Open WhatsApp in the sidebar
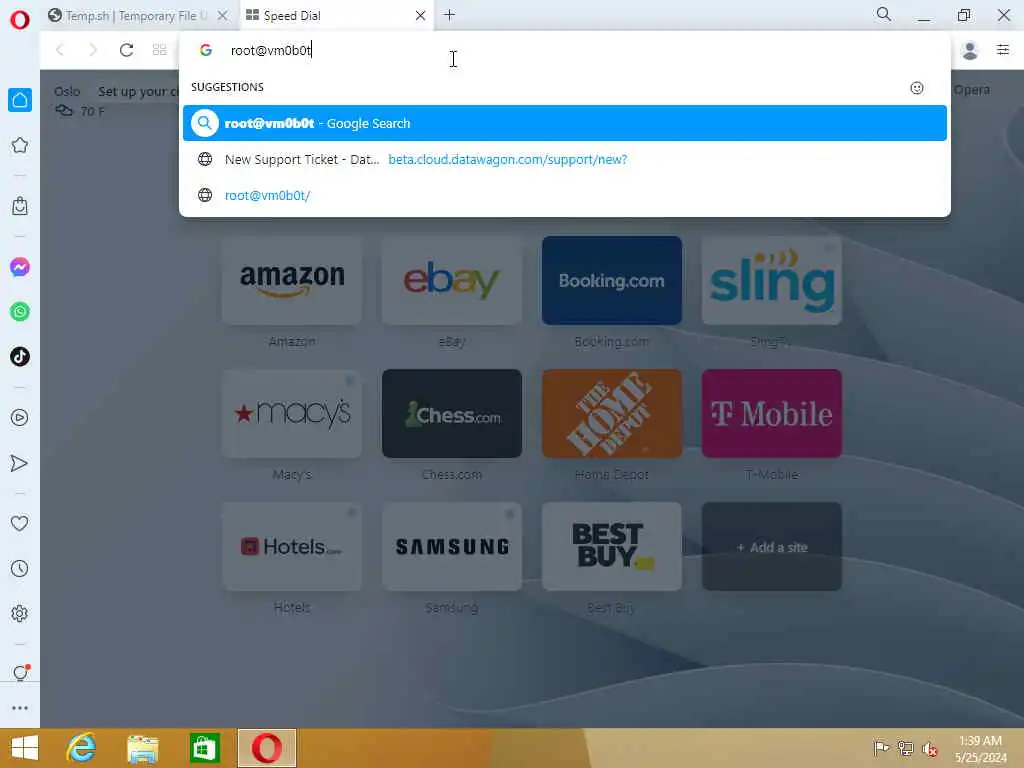The width and height of the screenshot is (1024, 768). click(x=20, y=312)
